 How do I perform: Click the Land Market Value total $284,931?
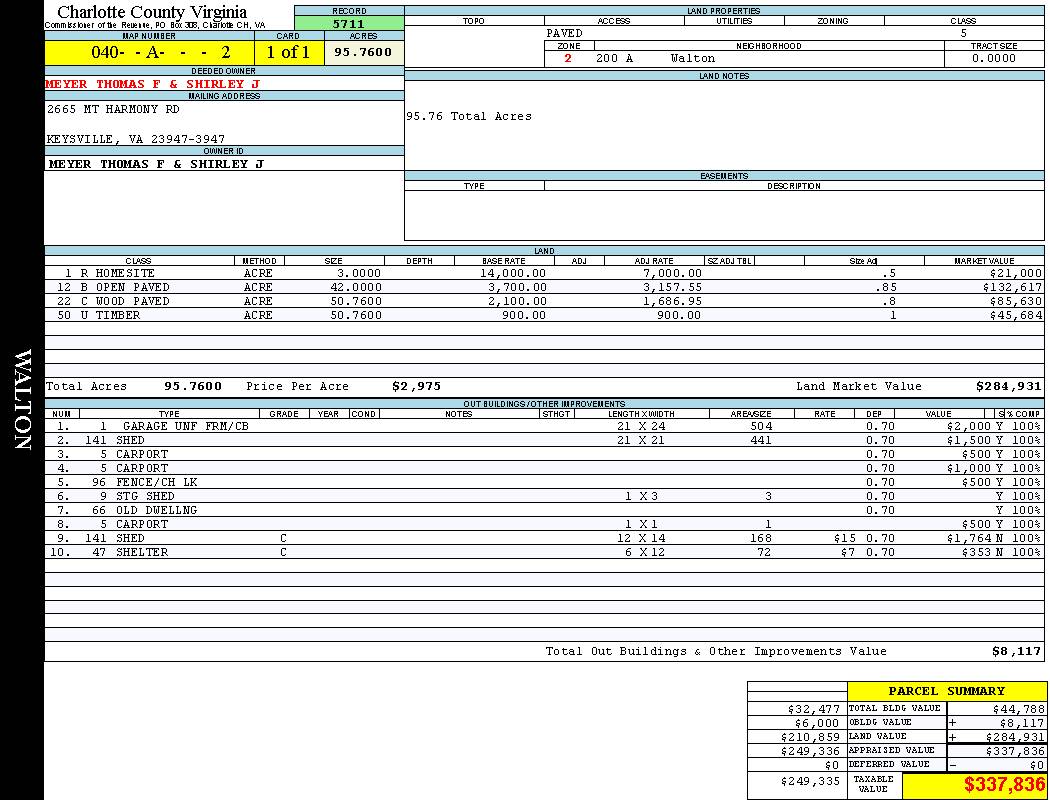(x=1008, y=386)
